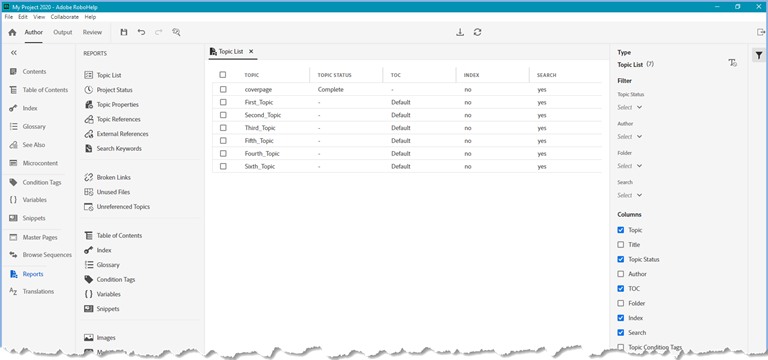
Task: Go to the Home icon
Action: coord(13,32)
